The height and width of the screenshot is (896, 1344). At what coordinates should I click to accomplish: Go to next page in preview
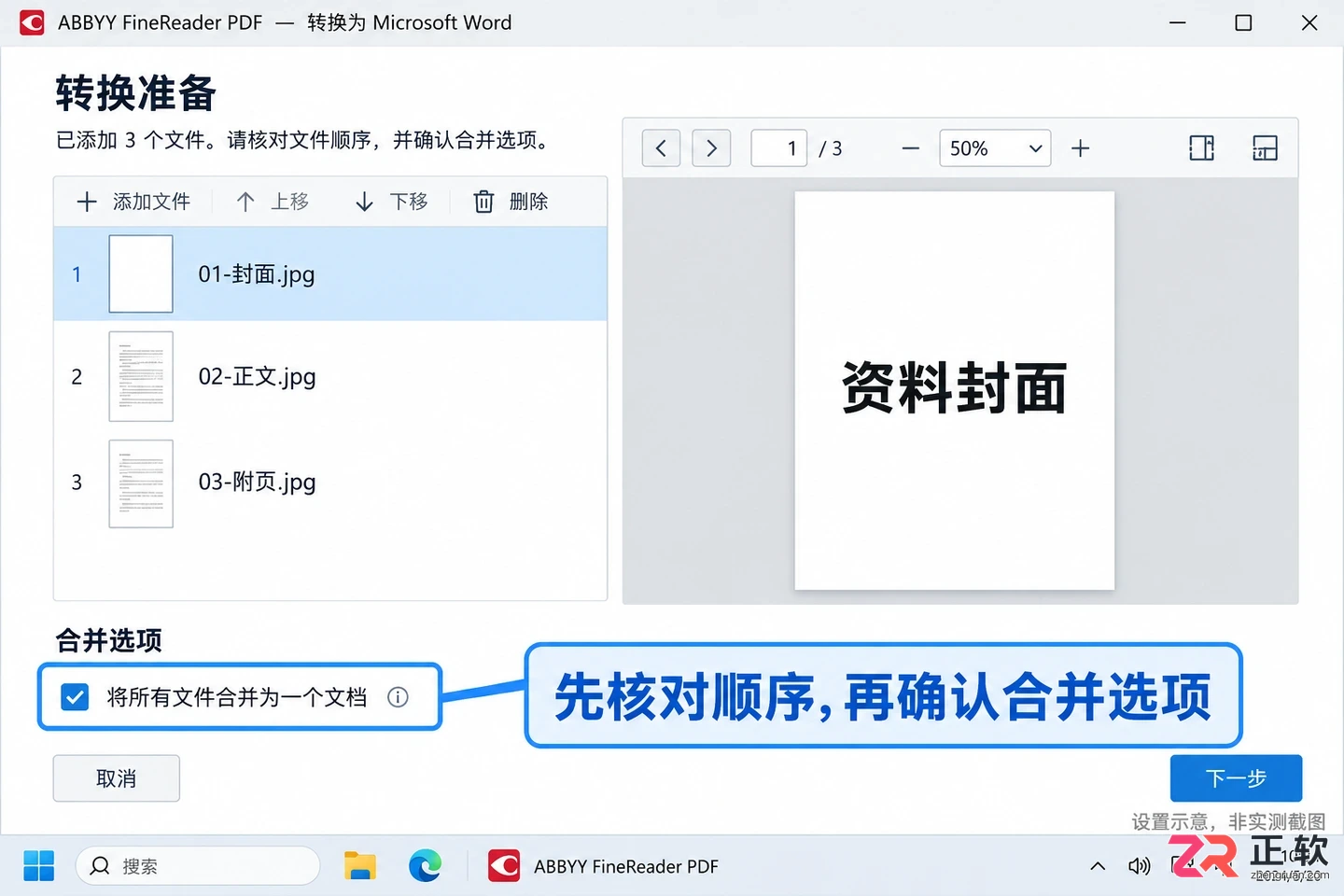point(711,148)
